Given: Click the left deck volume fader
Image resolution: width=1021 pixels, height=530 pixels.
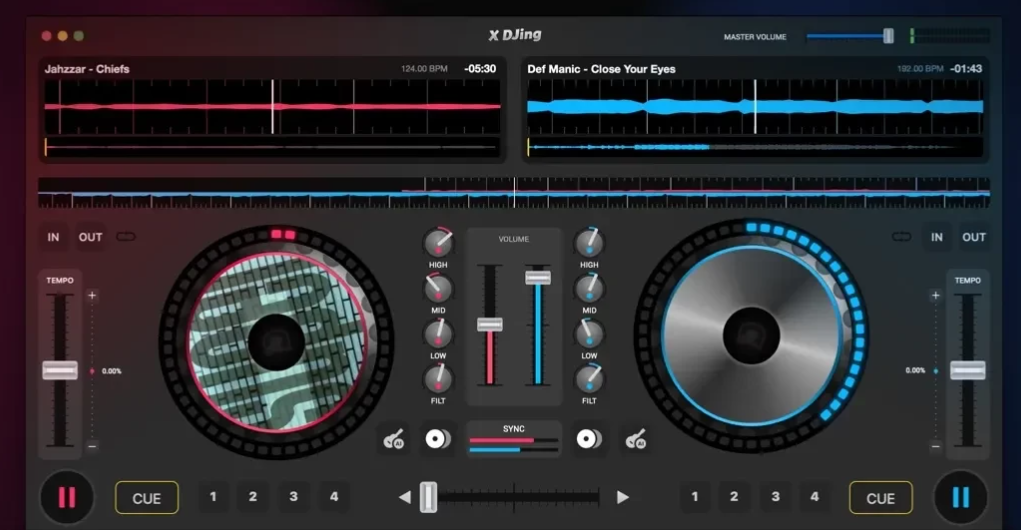Looking at the screenshot, I should [x=490, y=324].
